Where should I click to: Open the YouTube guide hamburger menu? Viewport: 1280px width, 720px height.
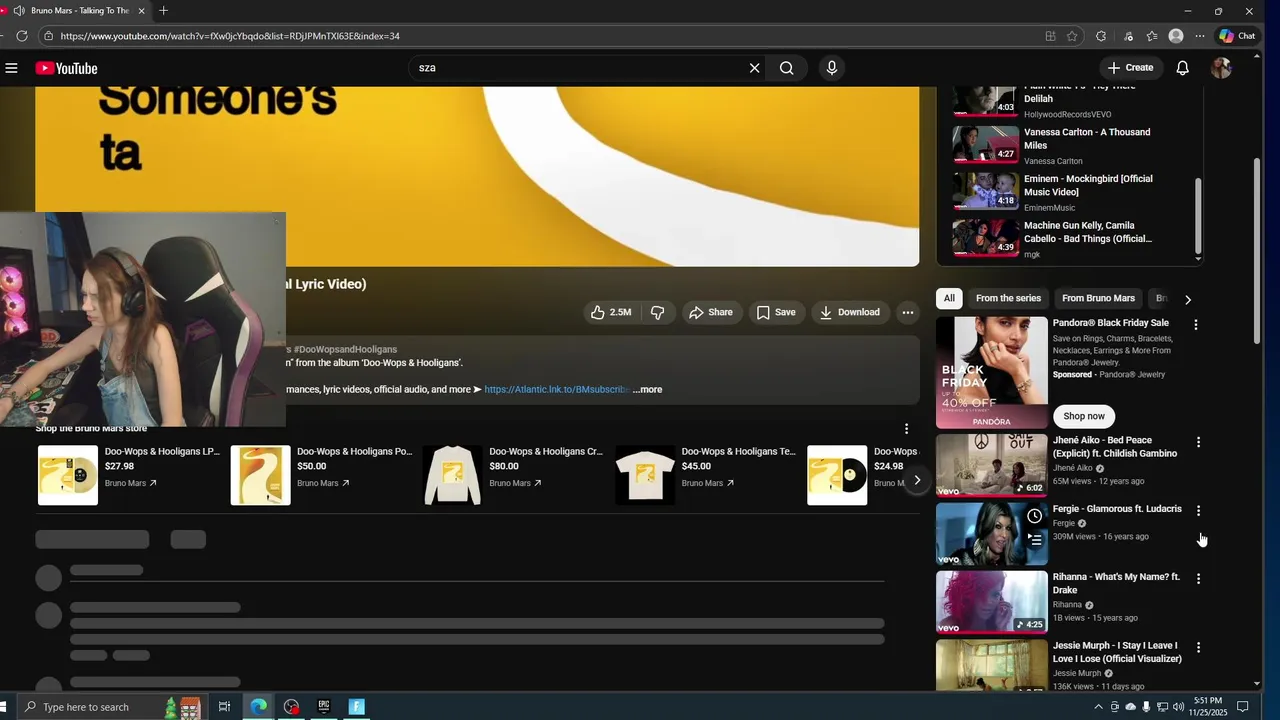click(11, 68)
